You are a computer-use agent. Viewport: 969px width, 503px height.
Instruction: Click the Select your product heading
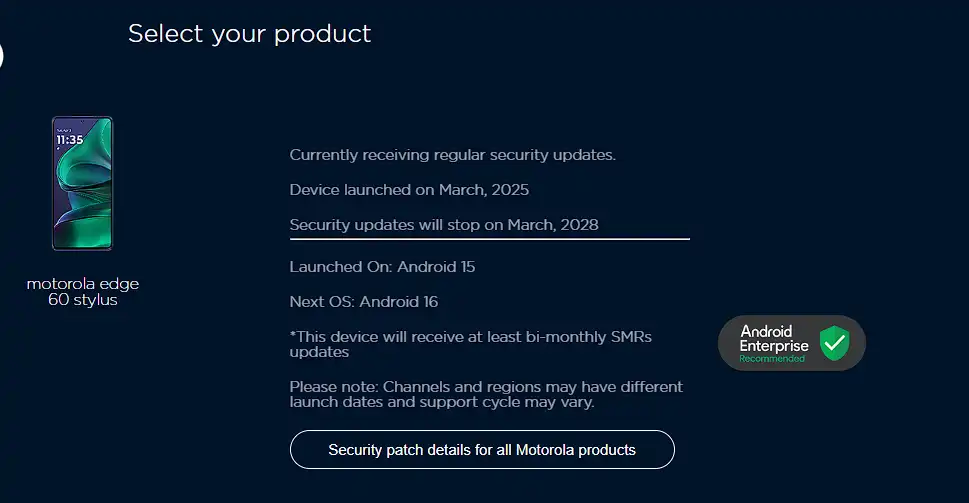249,33
